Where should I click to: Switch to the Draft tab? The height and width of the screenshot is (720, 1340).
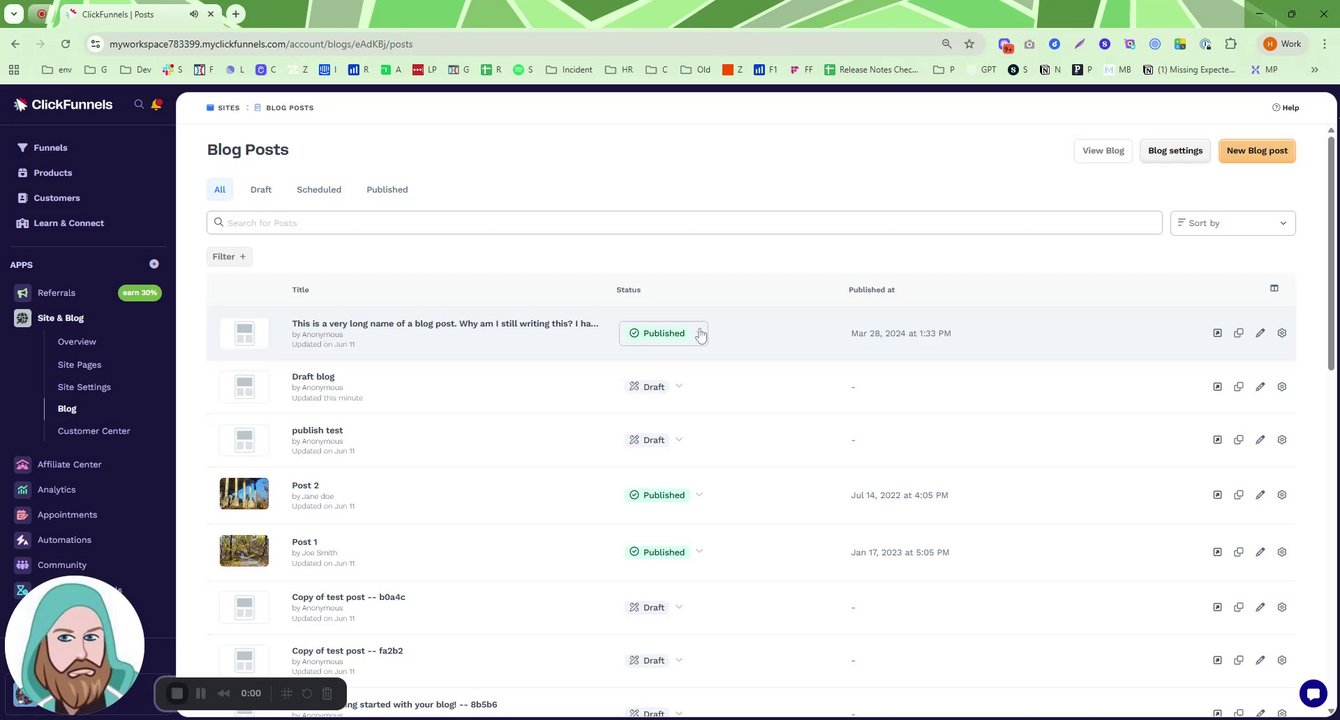click(261, 189)
